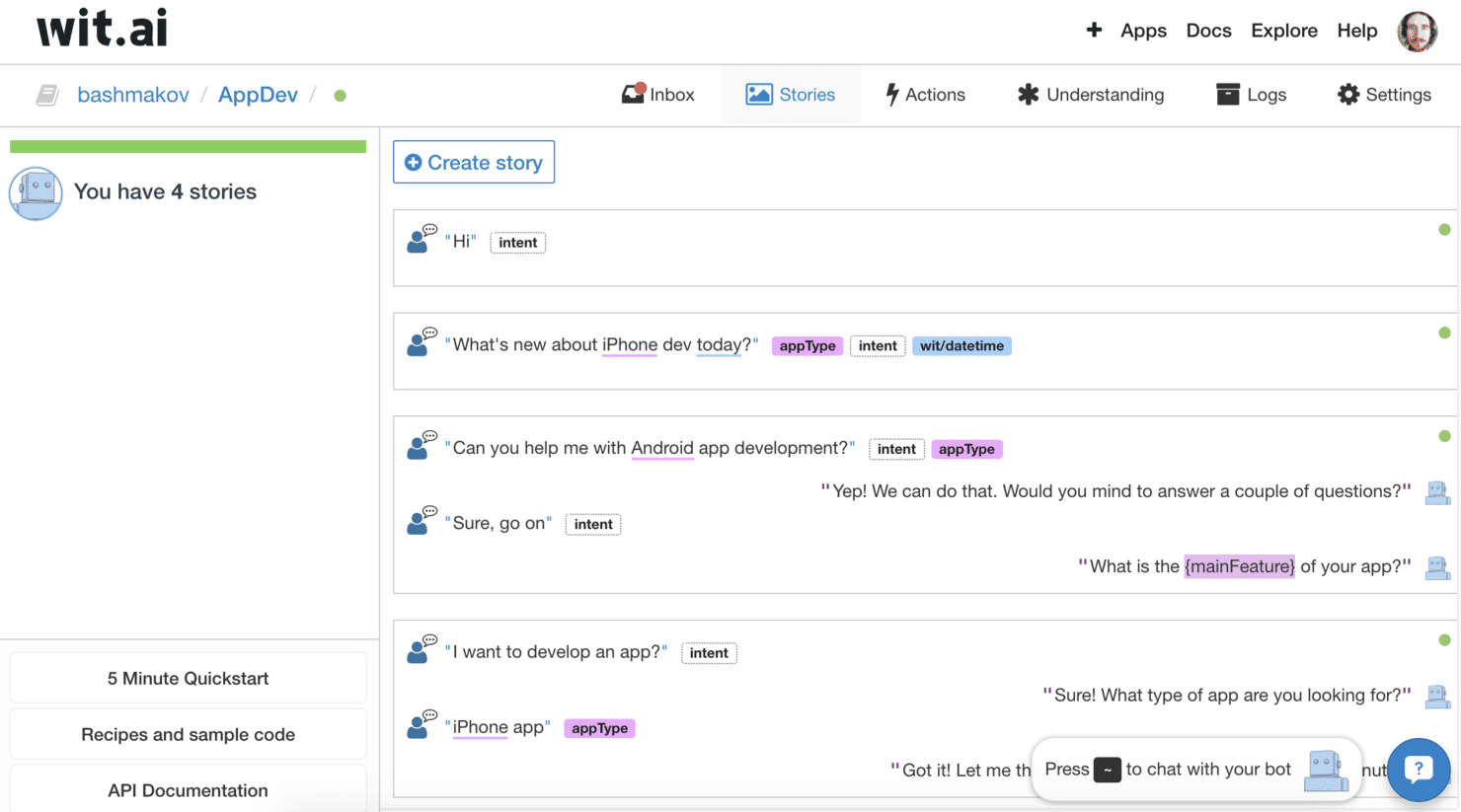The width and height of the screenshot is (1461, 812).
Task: Click the "Sure! What type of app" bot reply text
Action: click(1227, 696)
